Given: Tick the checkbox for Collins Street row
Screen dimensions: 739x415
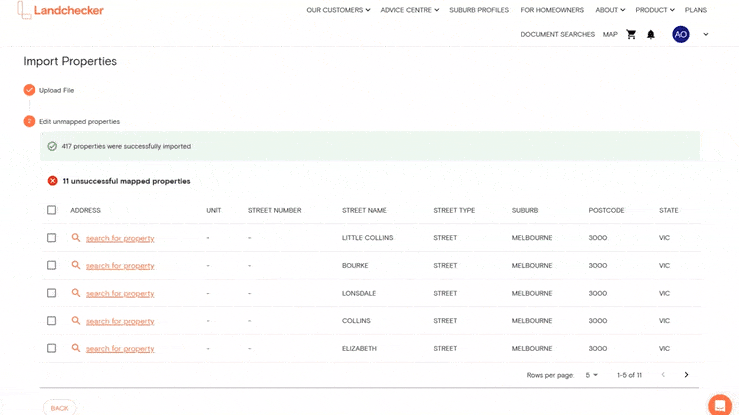Looking at the screenshot, I should click(51, 321).
